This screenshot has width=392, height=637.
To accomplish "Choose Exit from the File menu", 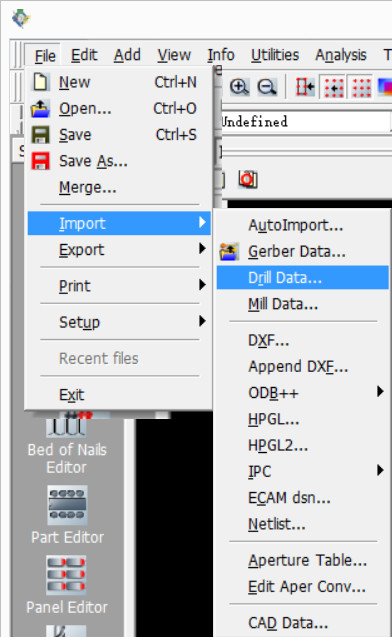I will (119, 394).
